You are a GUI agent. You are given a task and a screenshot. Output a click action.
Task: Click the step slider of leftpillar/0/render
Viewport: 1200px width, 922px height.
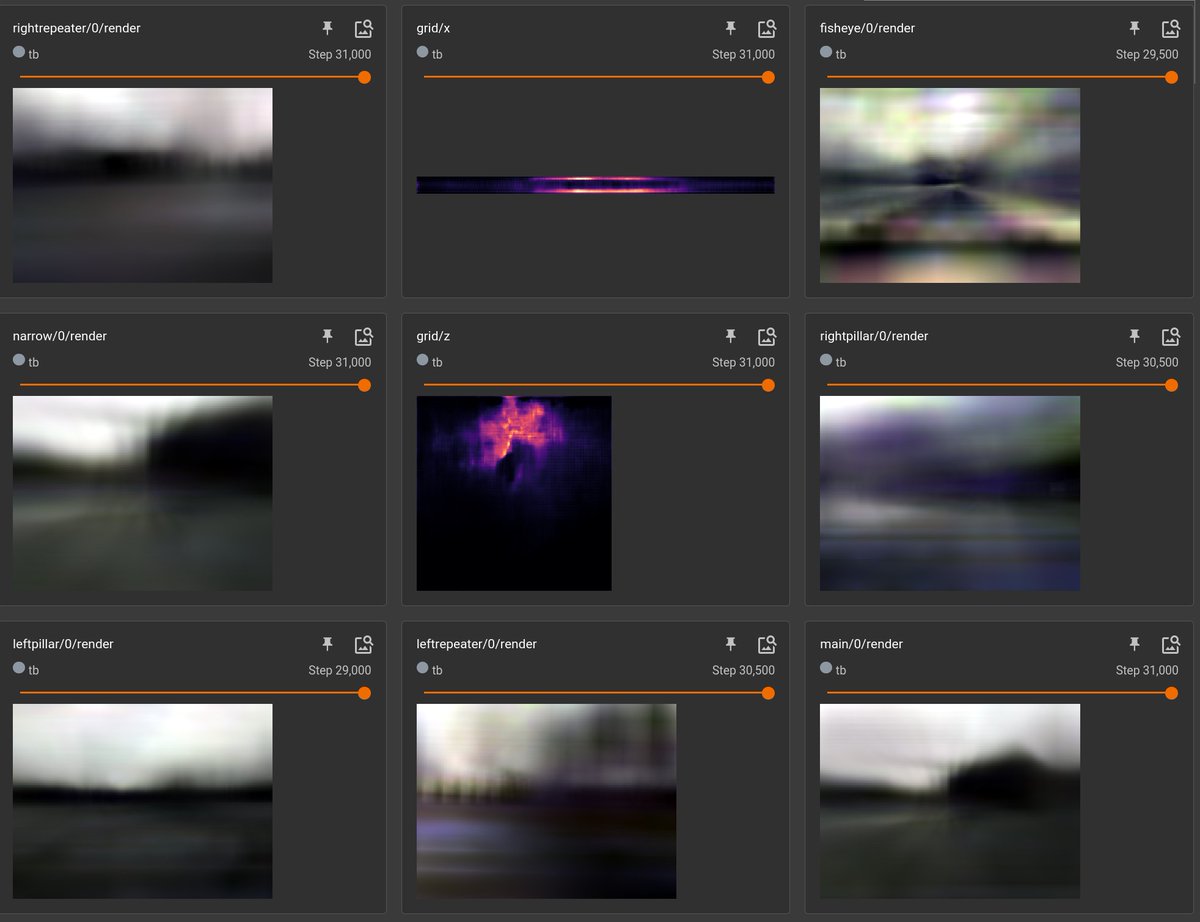pos(195,693)
